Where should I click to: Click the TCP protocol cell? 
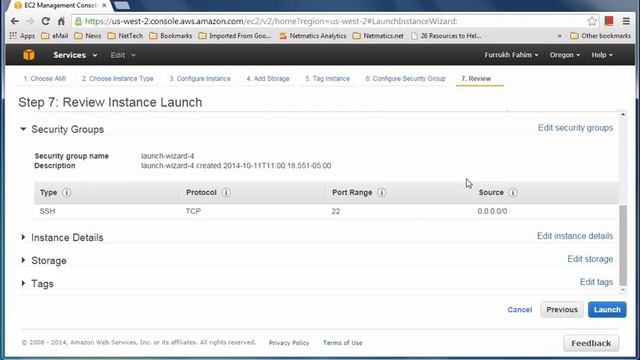(193, 211)
